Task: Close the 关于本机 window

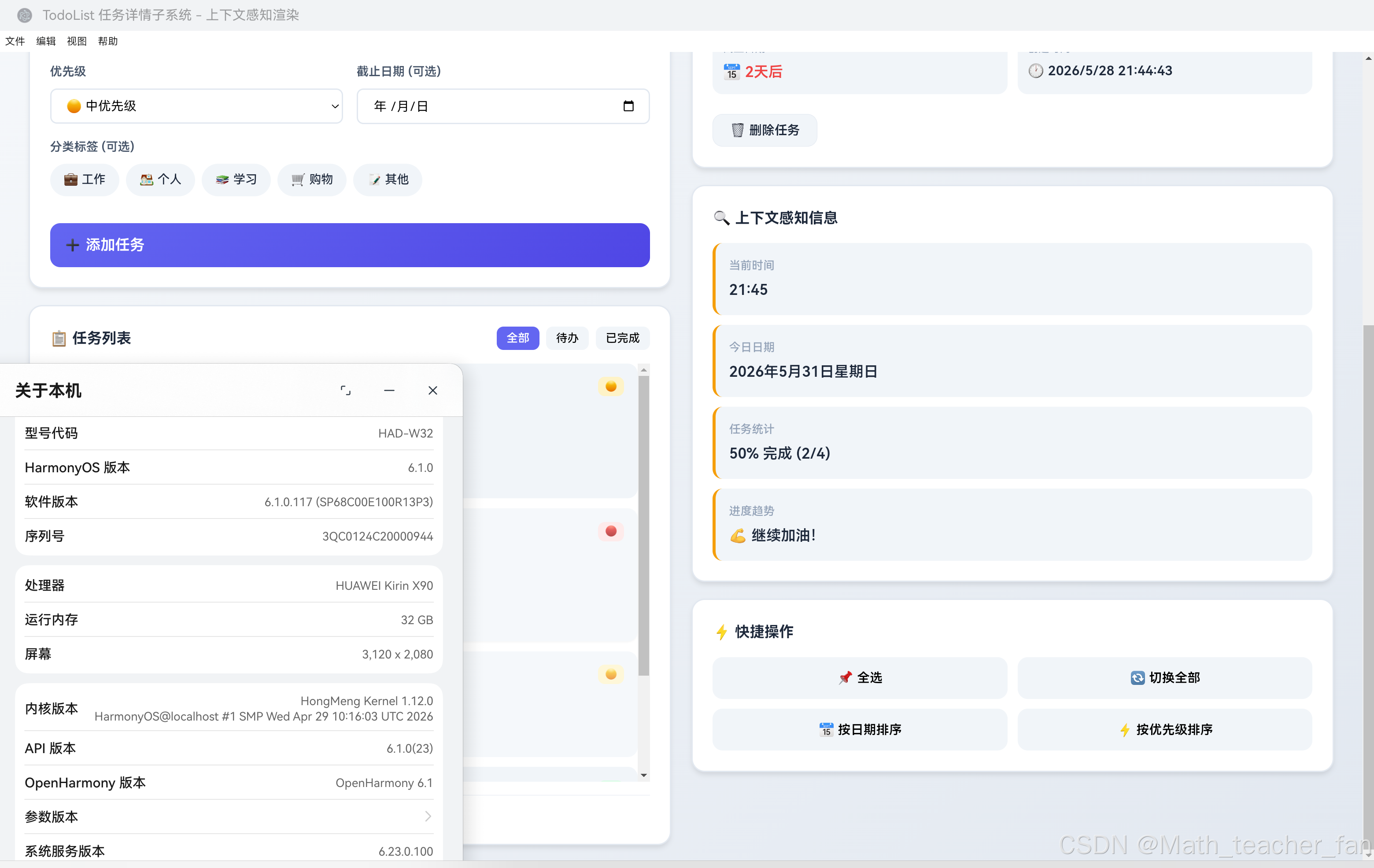Action: click(432, 391)
